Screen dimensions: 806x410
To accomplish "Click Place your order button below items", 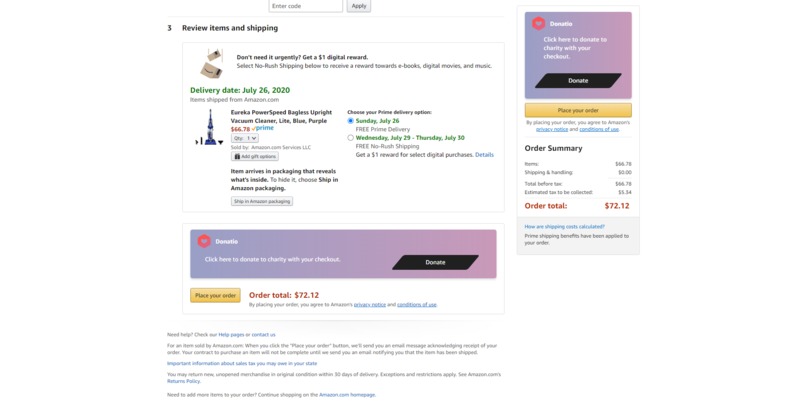I will (215, 295).
